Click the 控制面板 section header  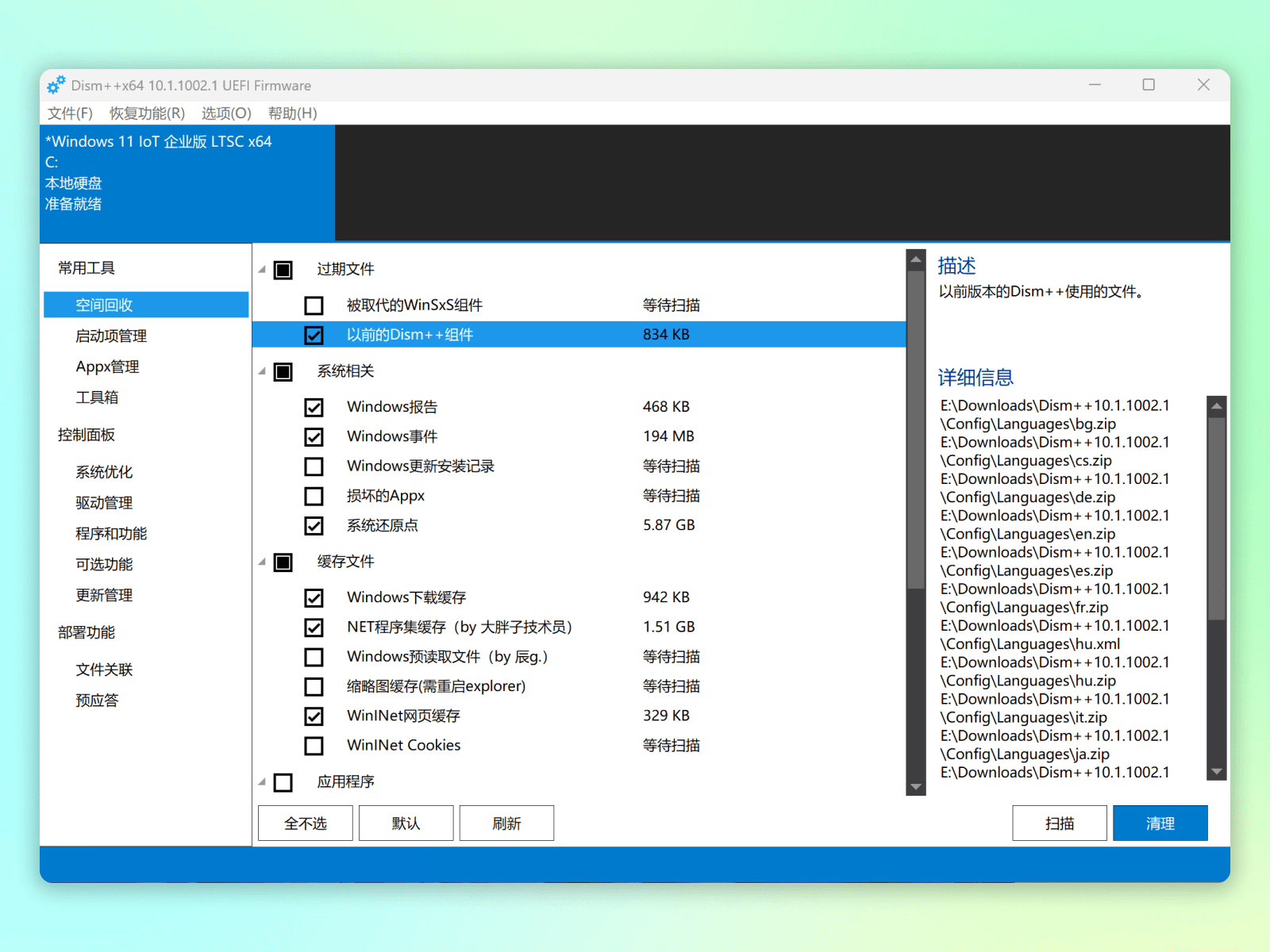(x=87, y=435)
